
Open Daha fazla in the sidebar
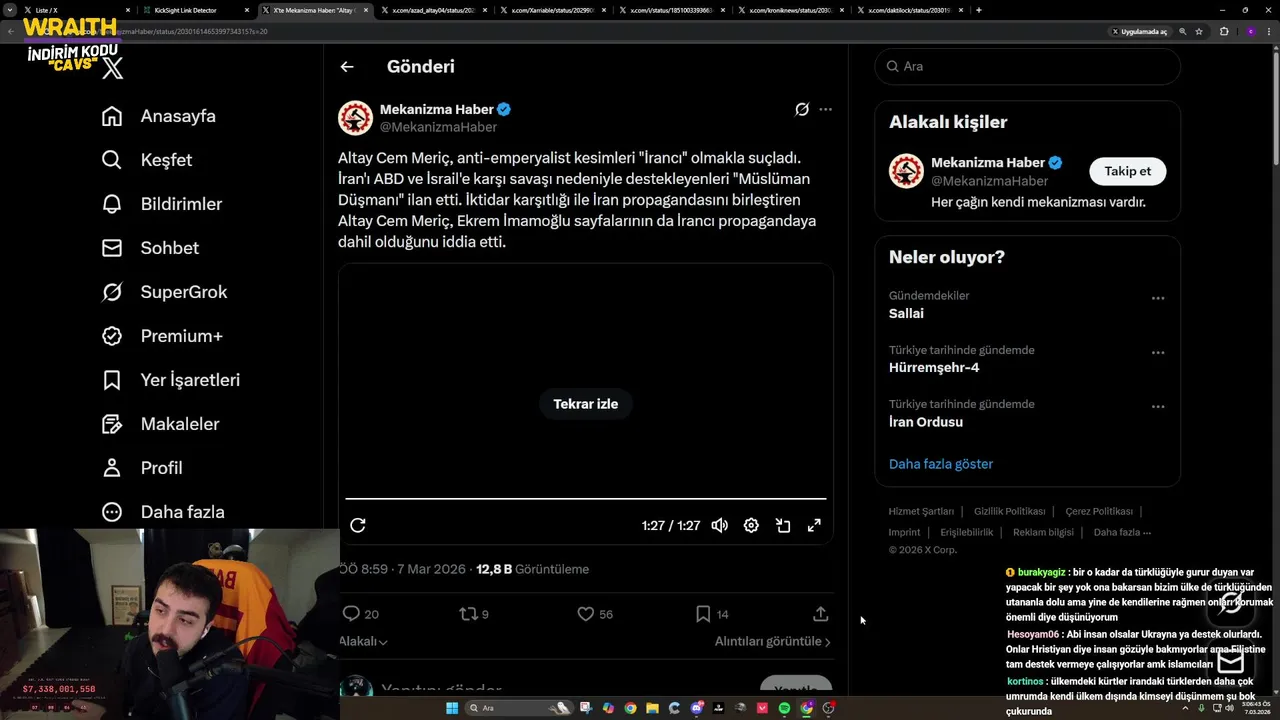click(162, 512)
